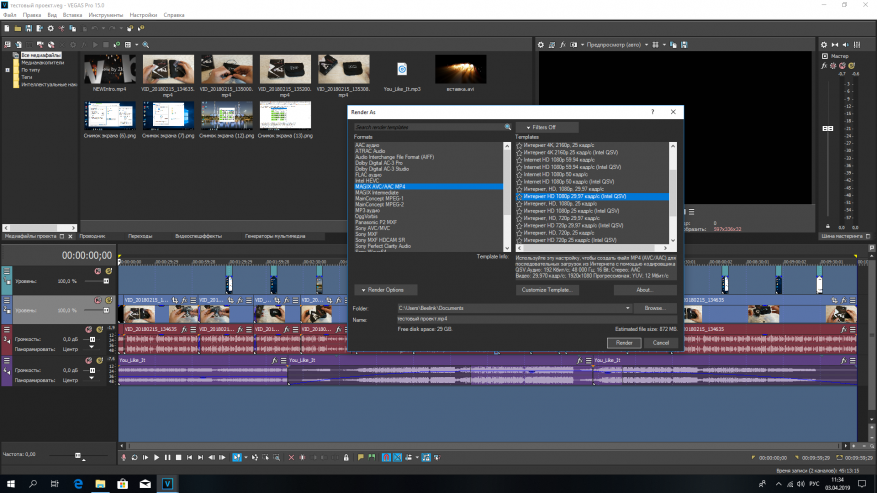
Task: Favorite the Интернет 4K 2160p 25 кадр/с template
Action: tap(519, 146)
